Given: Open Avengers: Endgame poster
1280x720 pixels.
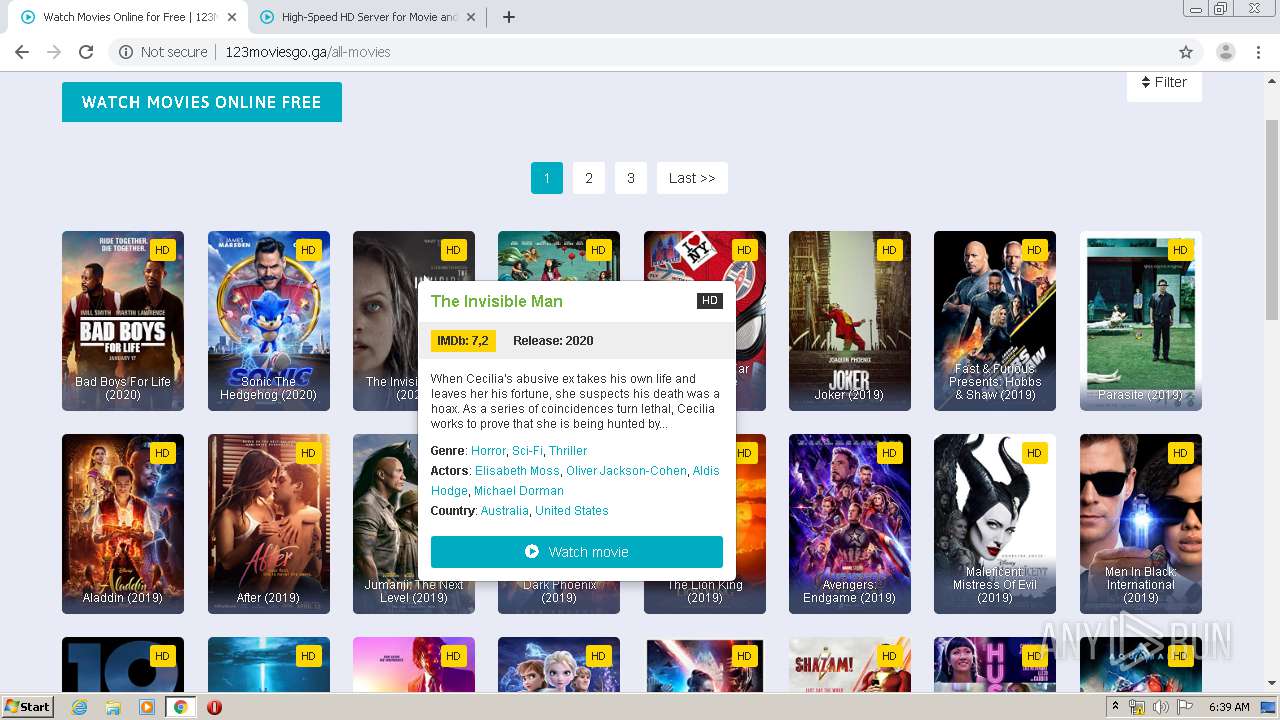Looking at the screenshot, I should click(850, 524).
